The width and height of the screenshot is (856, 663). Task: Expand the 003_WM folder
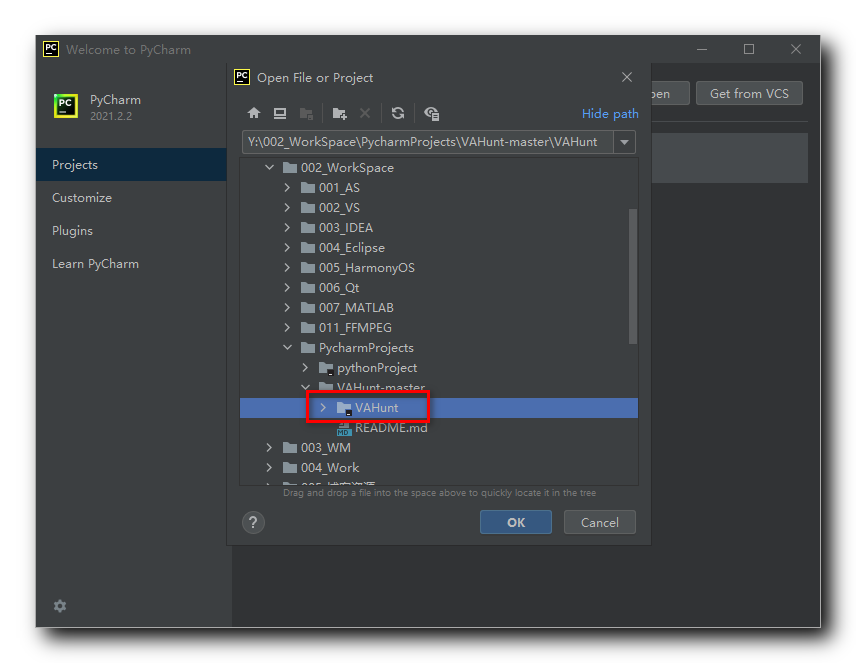click(x=269, y=448)
